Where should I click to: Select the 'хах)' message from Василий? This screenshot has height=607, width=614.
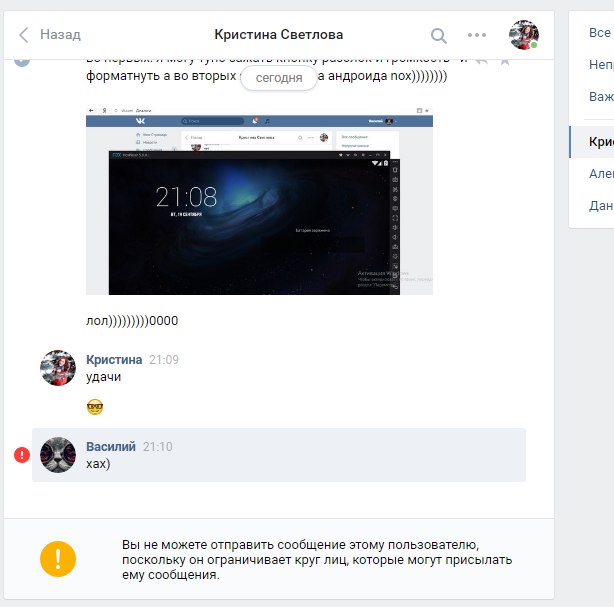click(x=98, y=465)
